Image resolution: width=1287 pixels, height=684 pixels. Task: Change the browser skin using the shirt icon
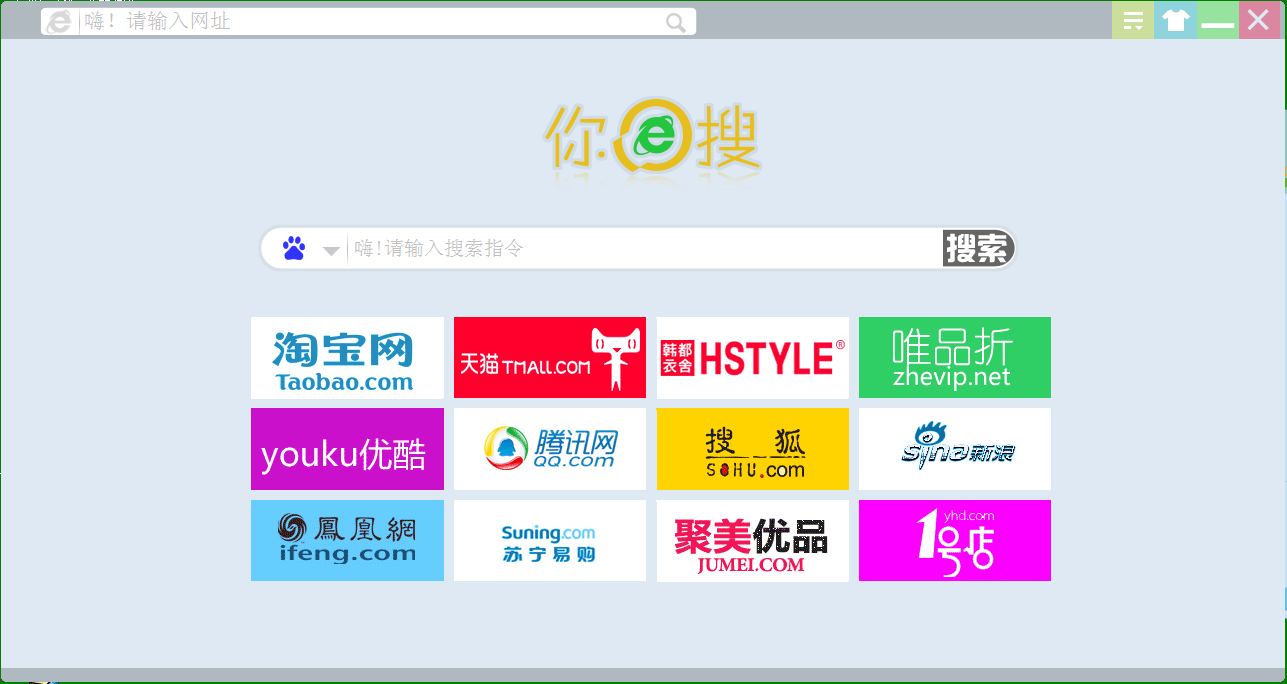[1175, 19]
